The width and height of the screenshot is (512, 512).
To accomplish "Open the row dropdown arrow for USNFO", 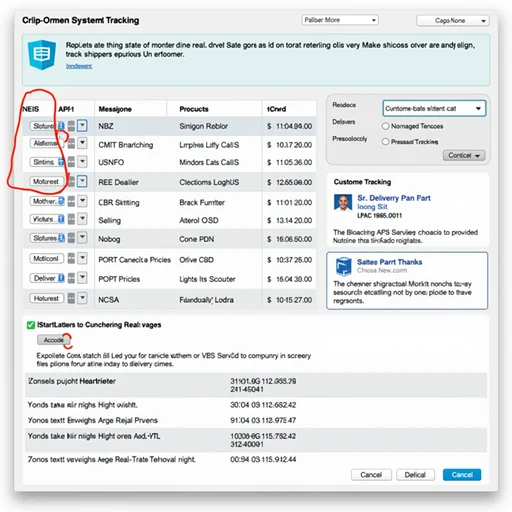I will click(82, 162).
